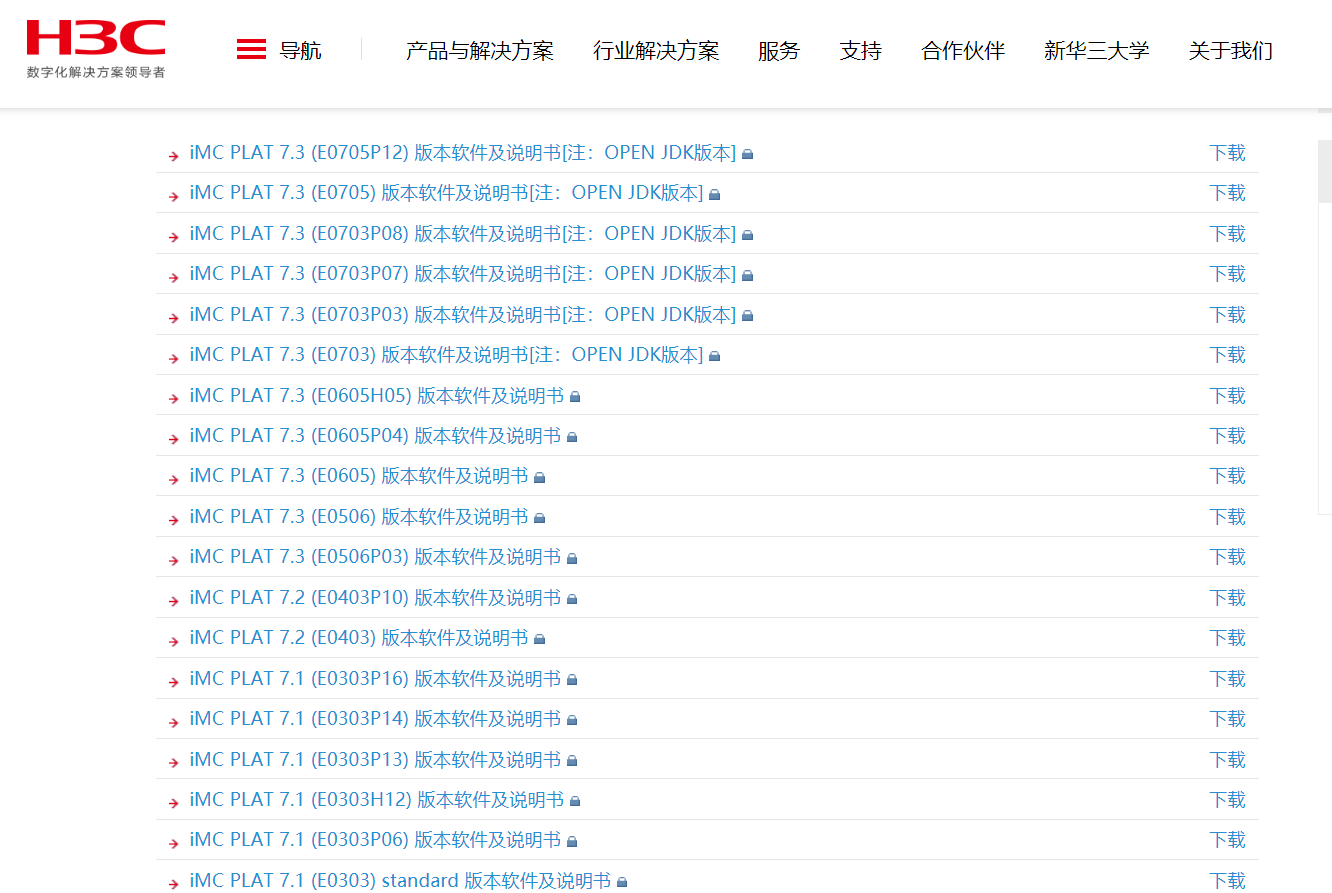The height and width of the screenshot is (893, 1332).
Task: Open the 导航 hamburger menu
Action: coord(279,50)
